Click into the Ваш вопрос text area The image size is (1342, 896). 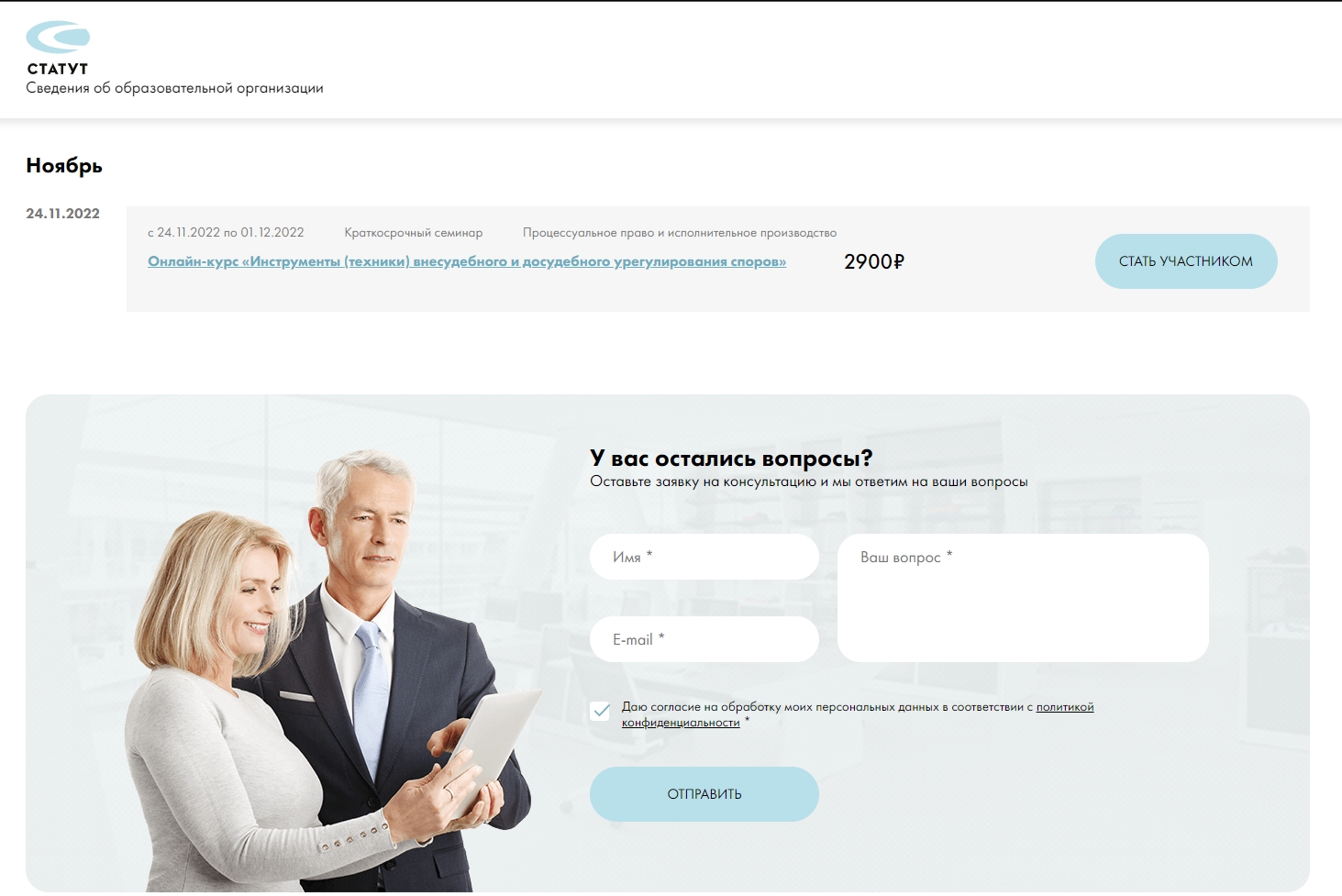click(x=1023, y=598)
